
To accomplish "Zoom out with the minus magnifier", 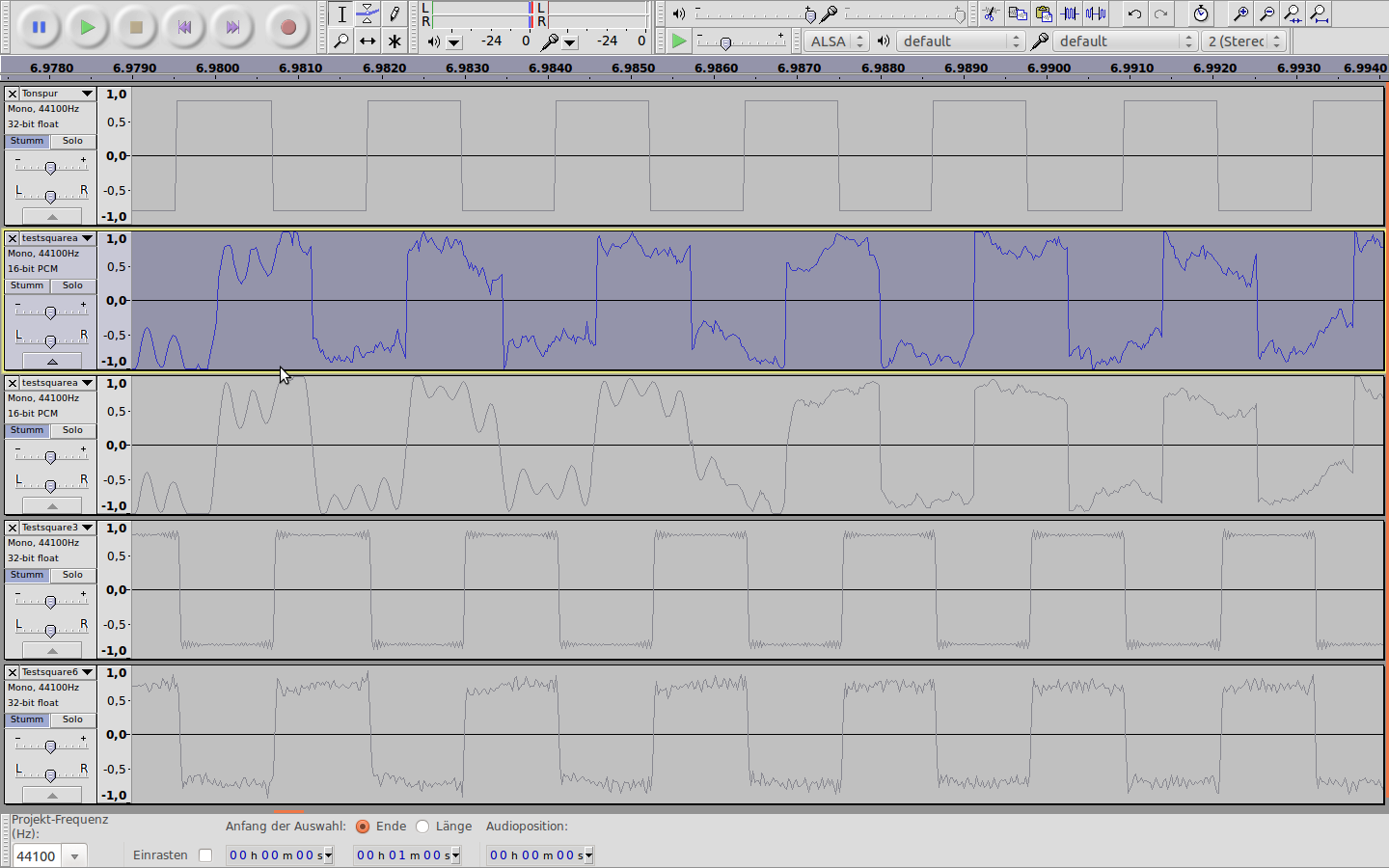I will coord(1266,14).
